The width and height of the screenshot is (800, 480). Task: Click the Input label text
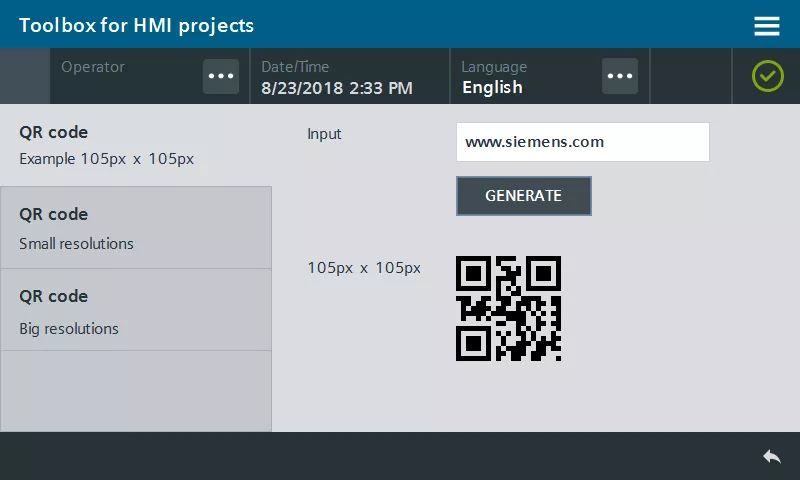[x=324, y=134]
